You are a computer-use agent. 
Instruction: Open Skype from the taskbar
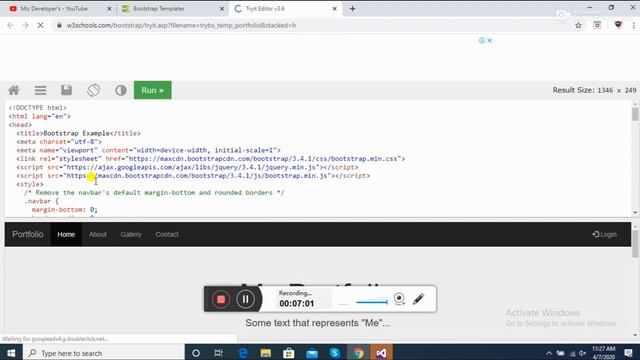[335, 353]
